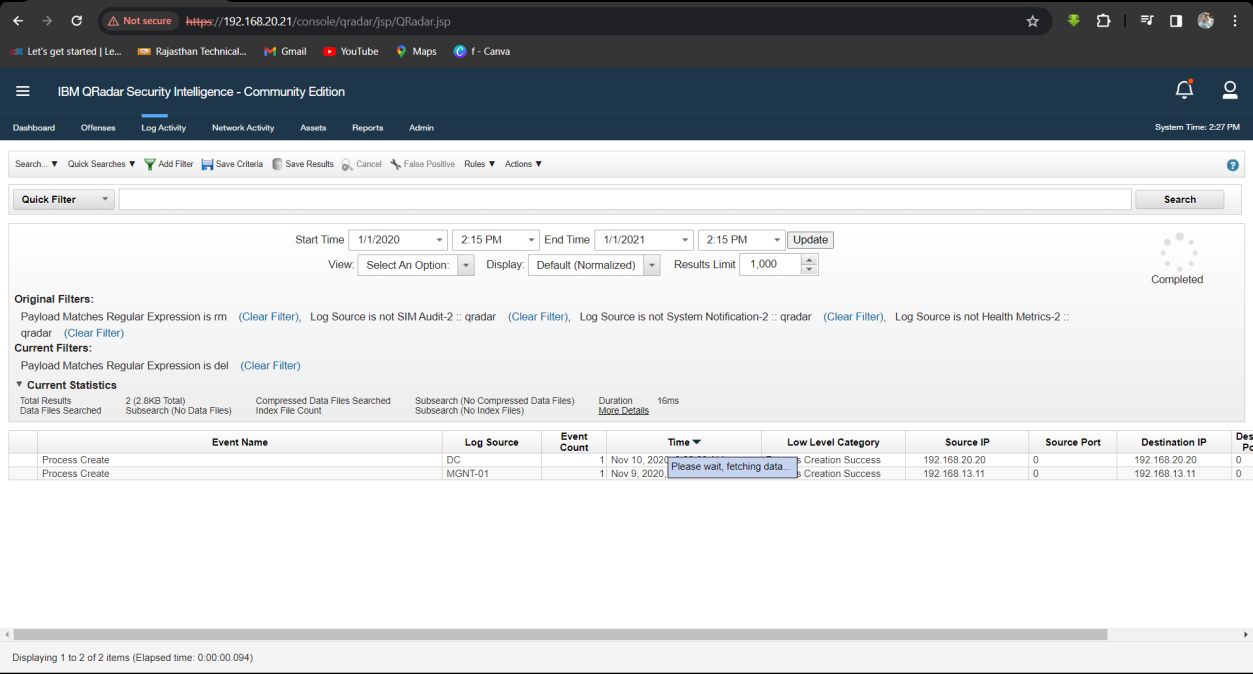Reload the page in browser

[x=77, y=21]
